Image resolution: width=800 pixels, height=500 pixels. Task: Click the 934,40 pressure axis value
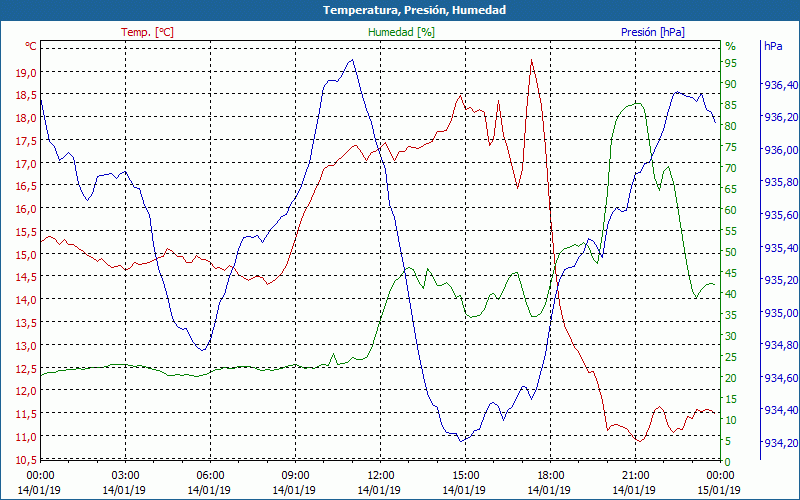(x=780, y=410)
